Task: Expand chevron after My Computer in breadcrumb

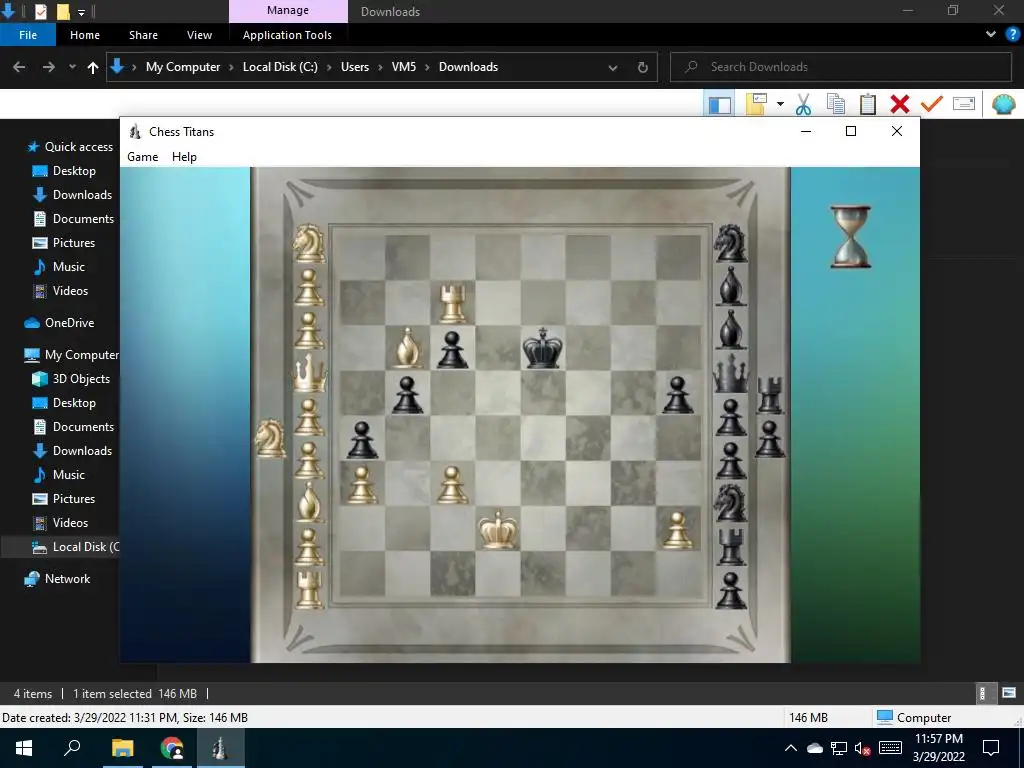Action: pos(231,67)
